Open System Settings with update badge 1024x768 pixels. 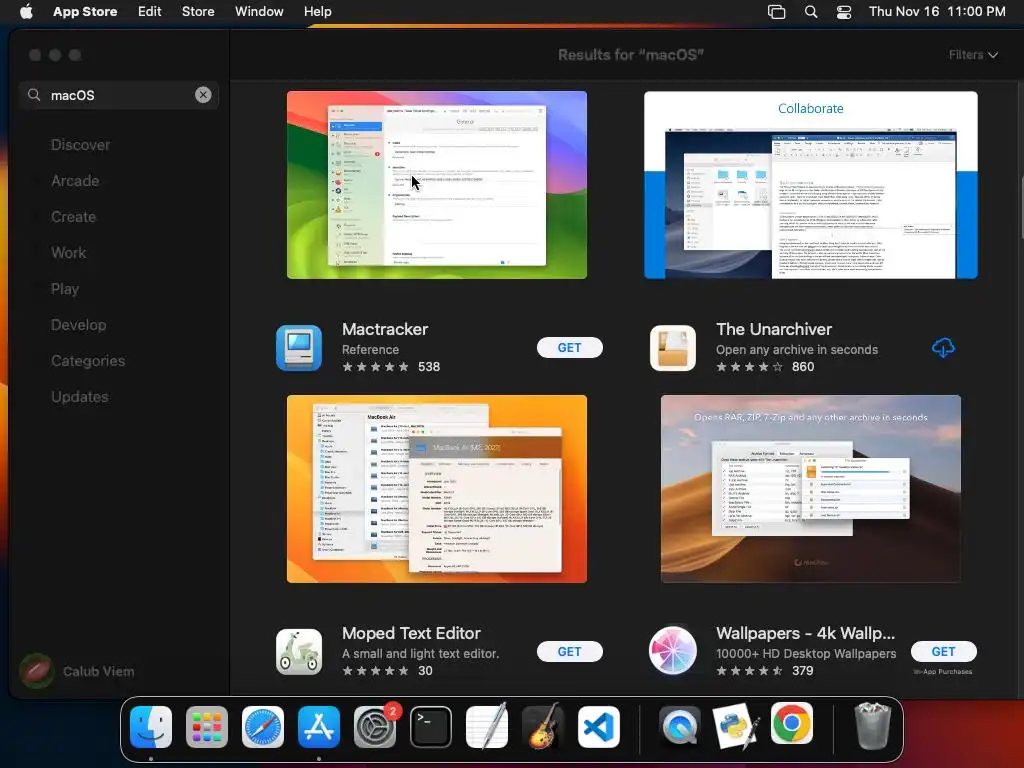pos(375,727)
